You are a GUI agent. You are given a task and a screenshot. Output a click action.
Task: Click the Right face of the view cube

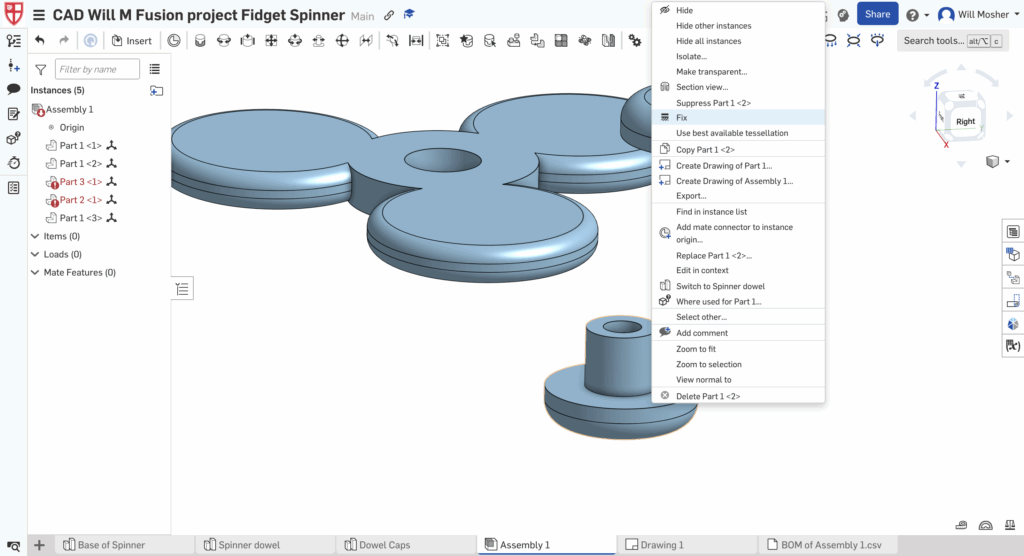[x=964, y=122]
